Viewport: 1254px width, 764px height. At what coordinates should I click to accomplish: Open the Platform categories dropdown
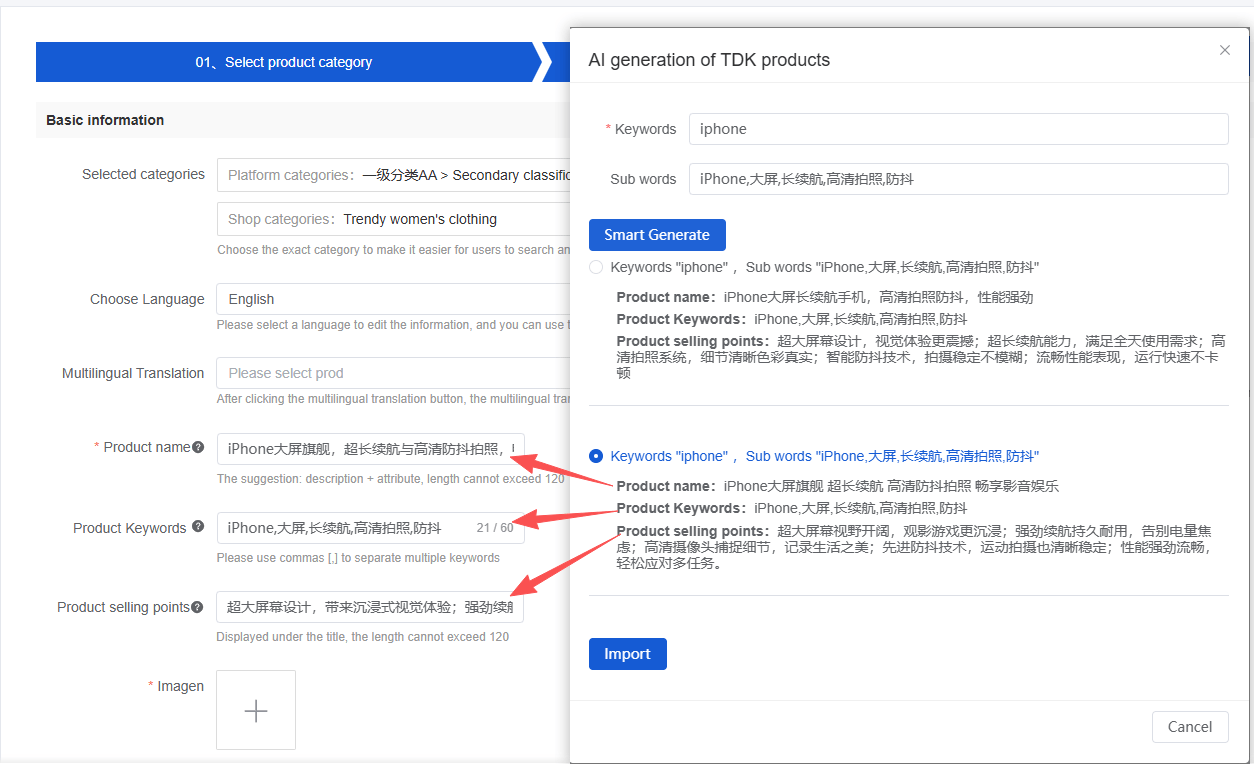394,175
